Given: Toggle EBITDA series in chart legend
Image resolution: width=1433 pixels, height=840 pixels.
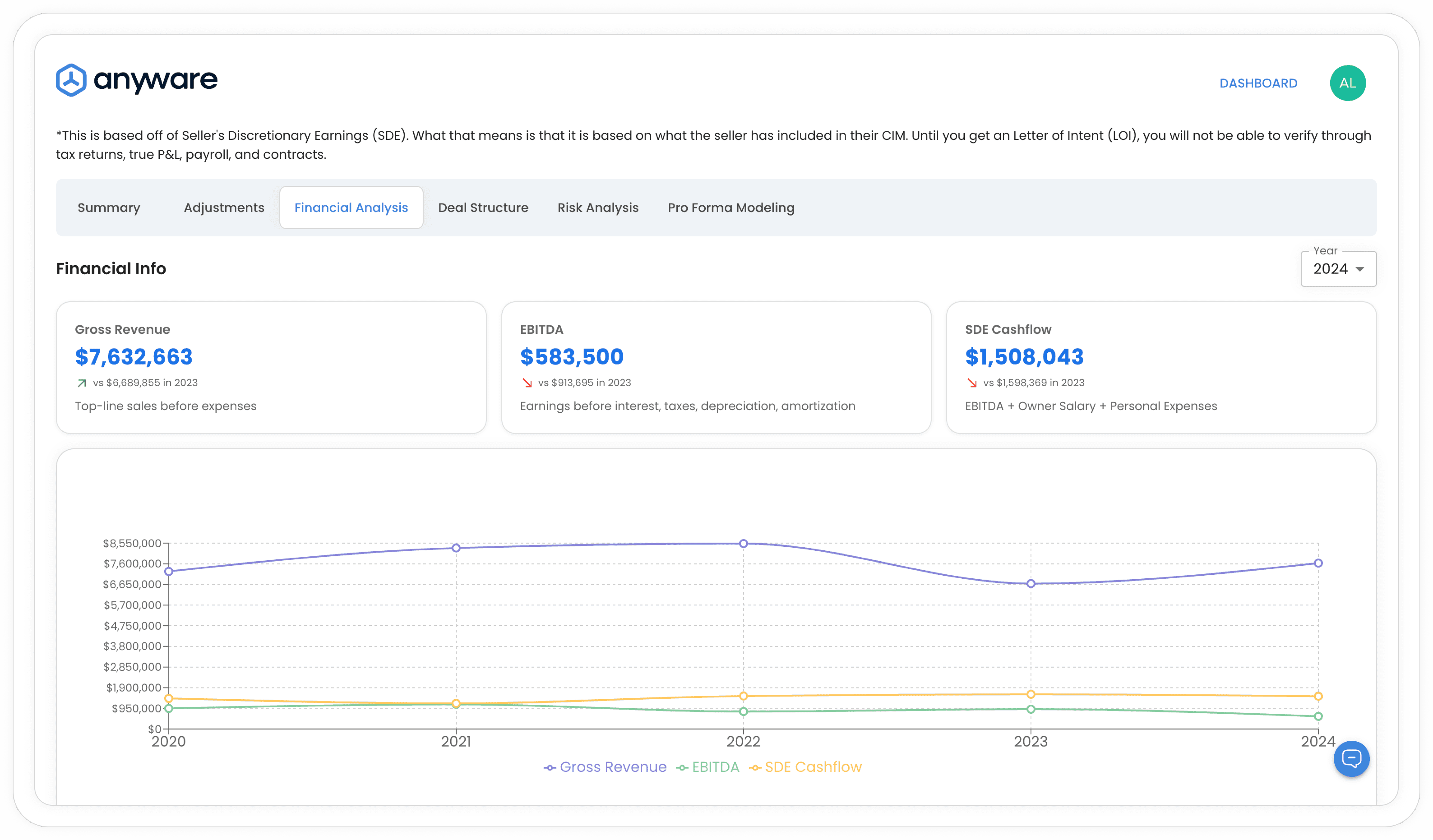Looking at the screenshot, I should click(708, 767).
